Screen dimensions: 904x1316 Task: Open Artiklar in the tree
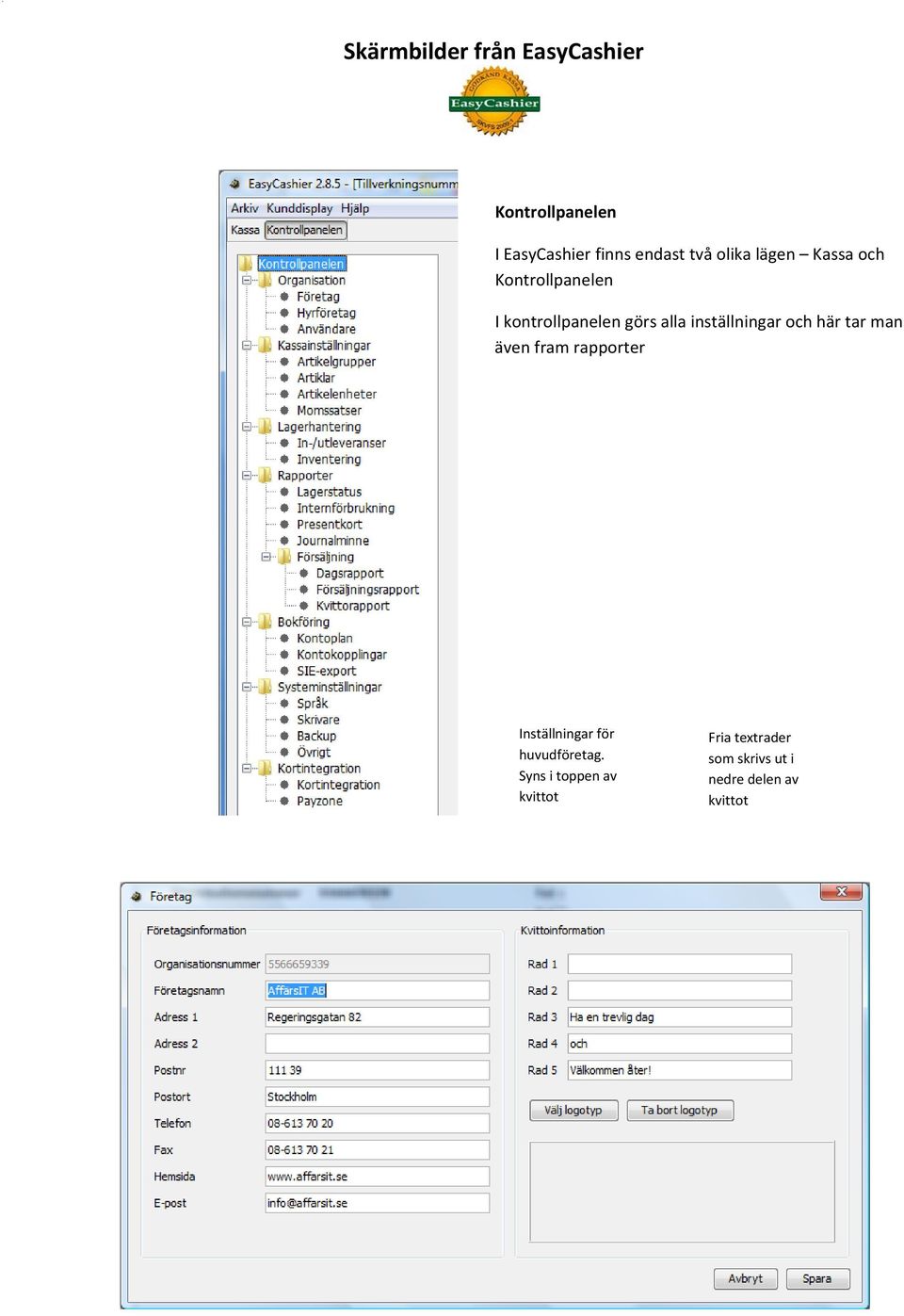click(x=316, y=378)
